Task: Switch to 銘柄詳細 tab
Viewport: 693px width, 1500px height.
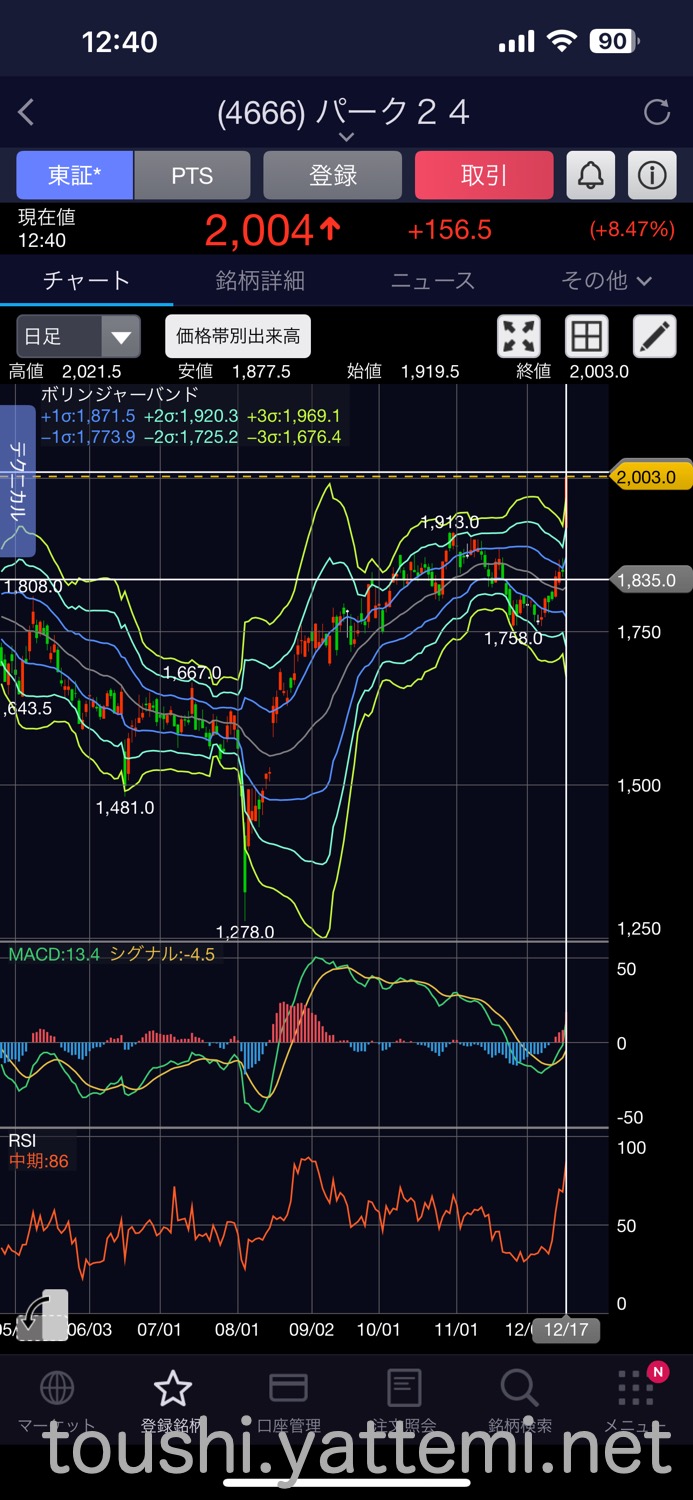Action: pos(260,281)
